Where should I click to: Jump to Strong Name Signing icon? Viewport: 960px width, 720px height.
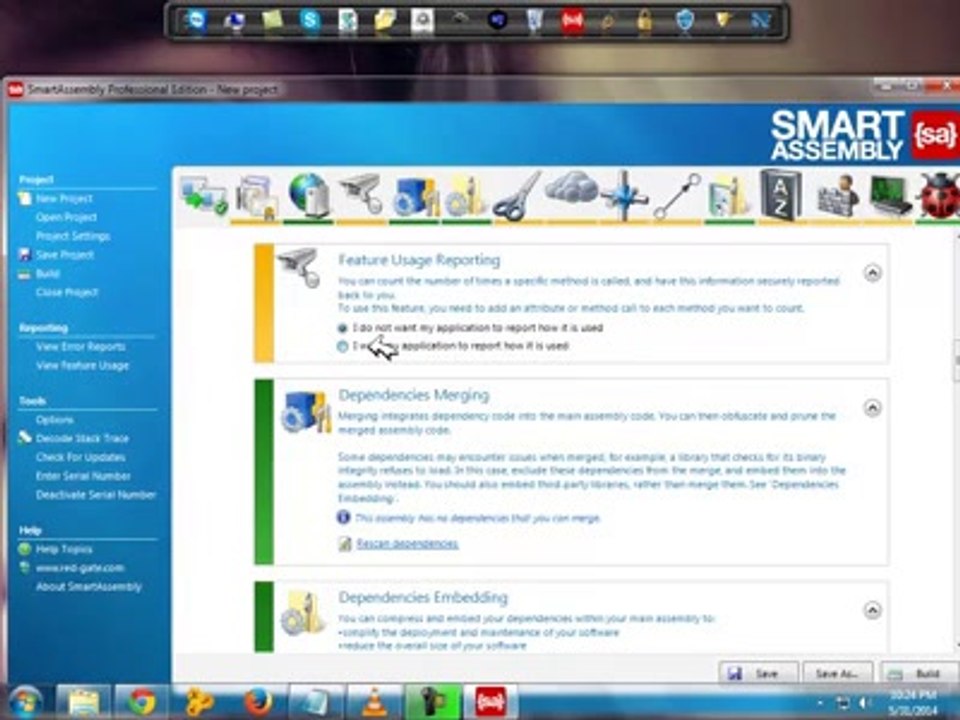[257, 197]
